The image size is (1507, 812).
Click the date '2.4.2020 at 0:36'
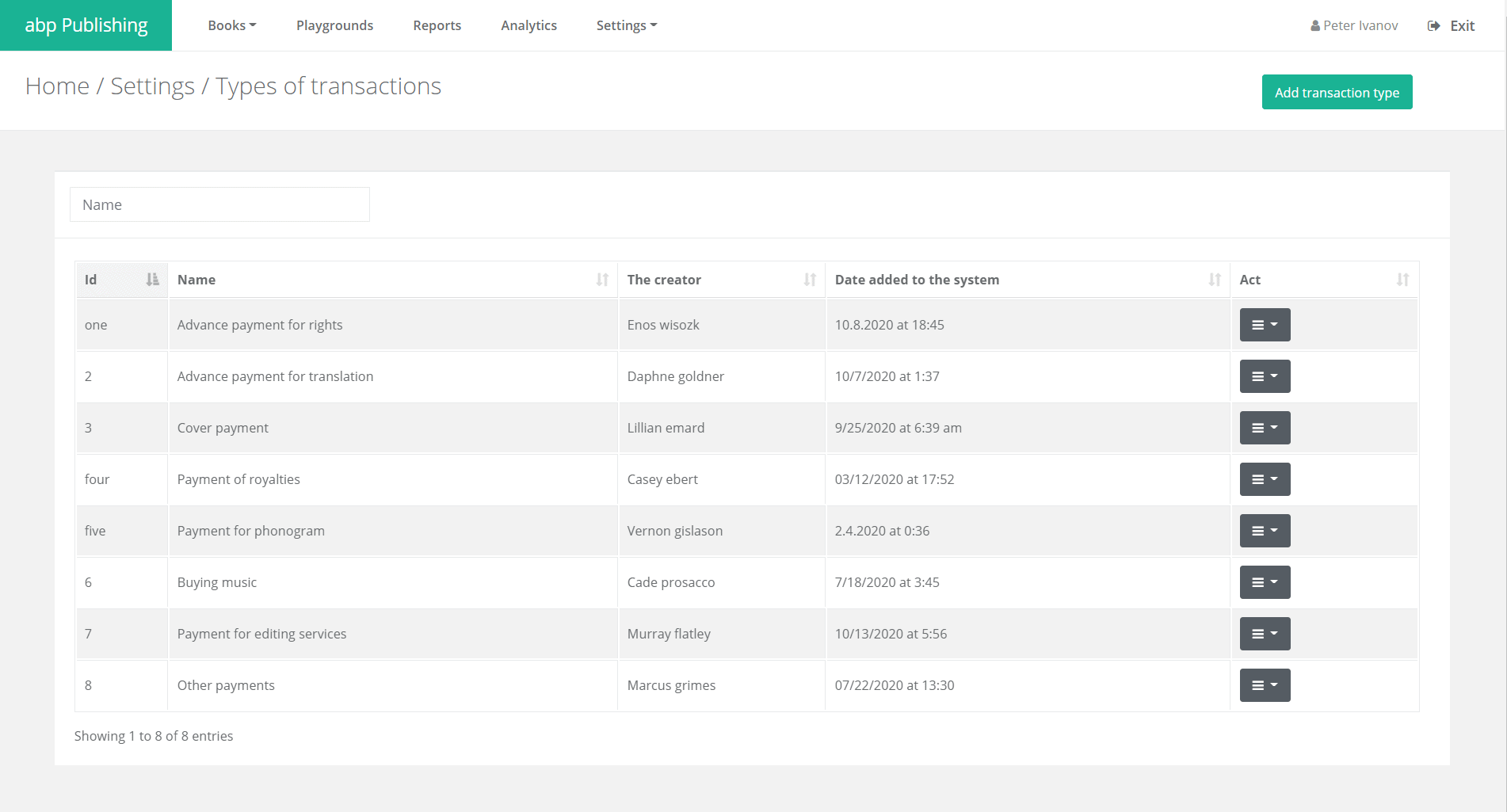(882, 531)
